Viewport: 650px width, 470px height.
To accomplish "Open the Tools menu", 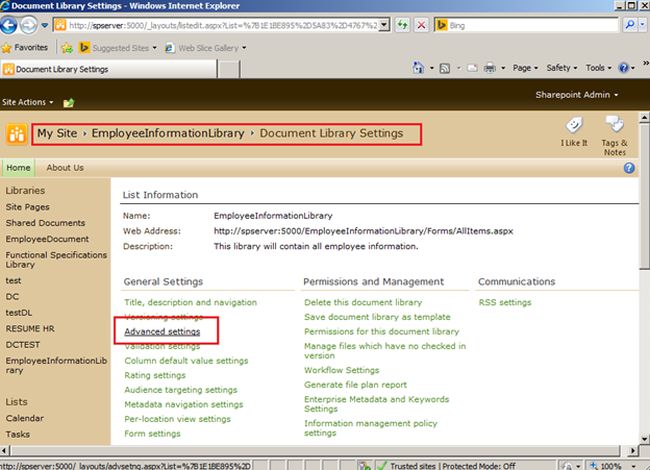I will point(598,68).
